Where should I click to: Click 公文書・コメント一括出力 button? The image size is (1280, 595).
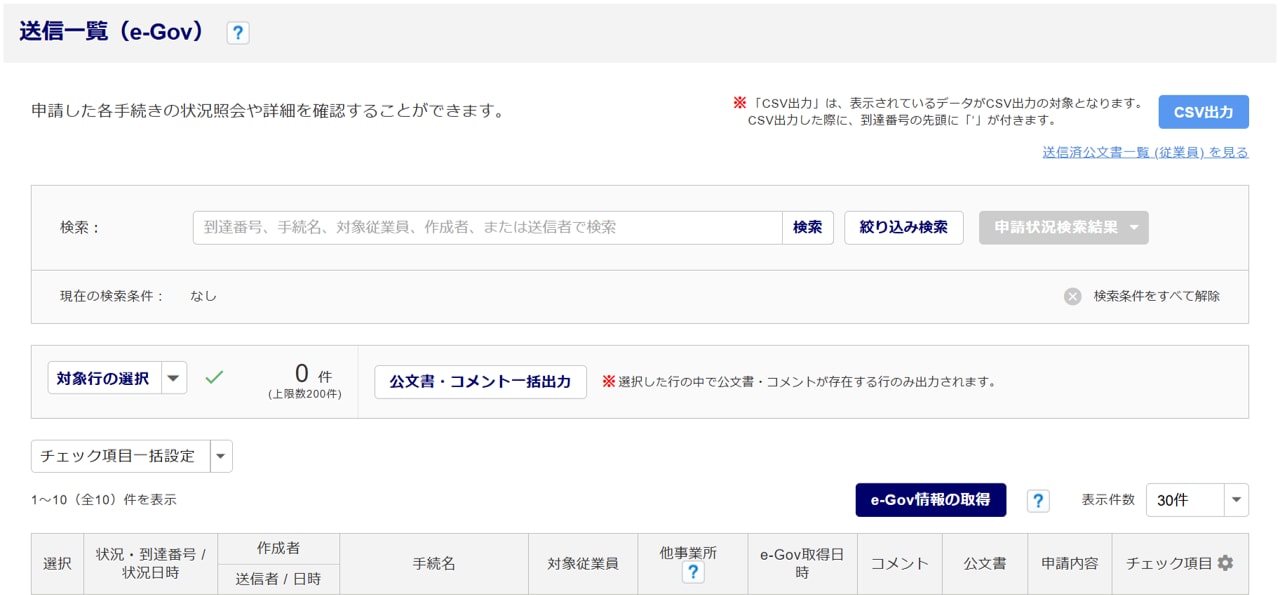(x=480, y=382)
